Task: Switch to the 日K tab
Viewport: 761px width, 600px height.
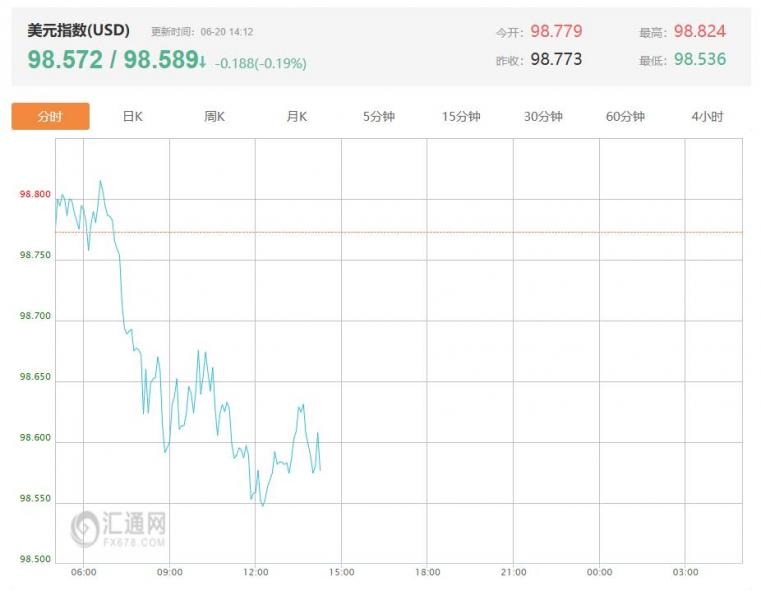Action: tap(133, 116)
